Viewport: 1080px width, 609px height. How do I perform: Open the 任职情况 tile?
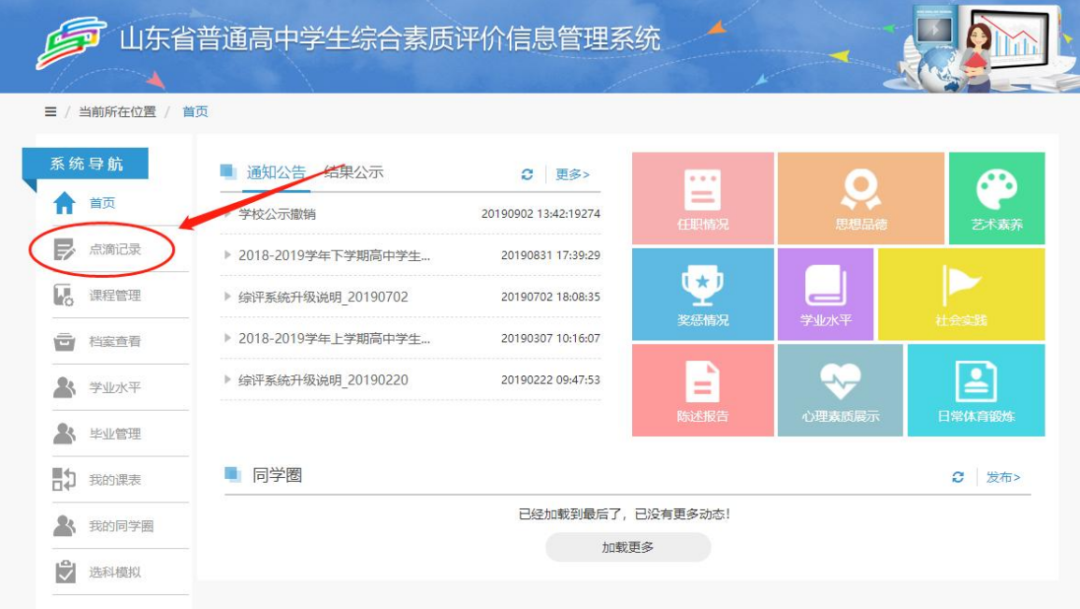(703, 198)
